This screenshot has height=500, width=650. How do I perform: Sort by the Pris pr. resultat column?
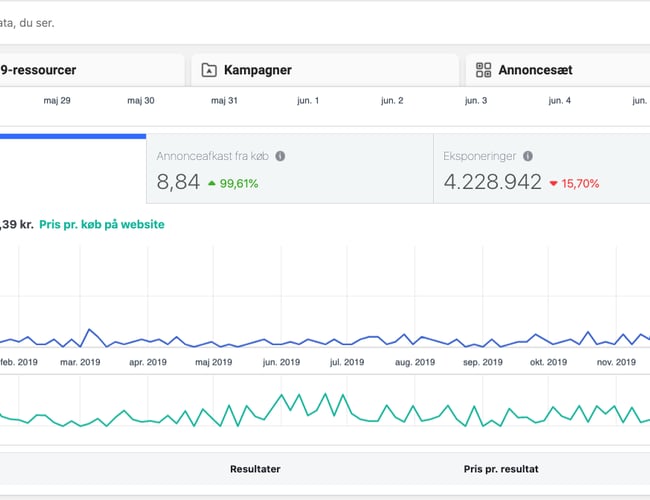[x=501, y=468]
